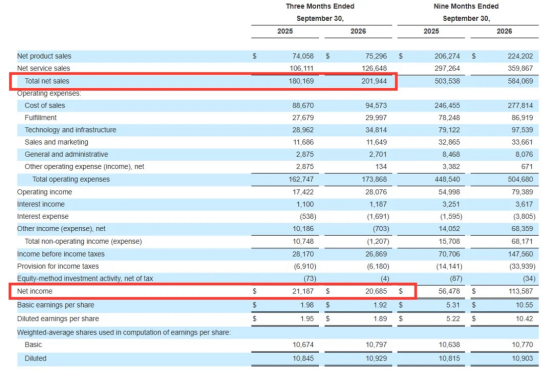Select "Other income (expense), net" label
The height and width of the screenshot is (373, 553).
(x=61, y=228)
